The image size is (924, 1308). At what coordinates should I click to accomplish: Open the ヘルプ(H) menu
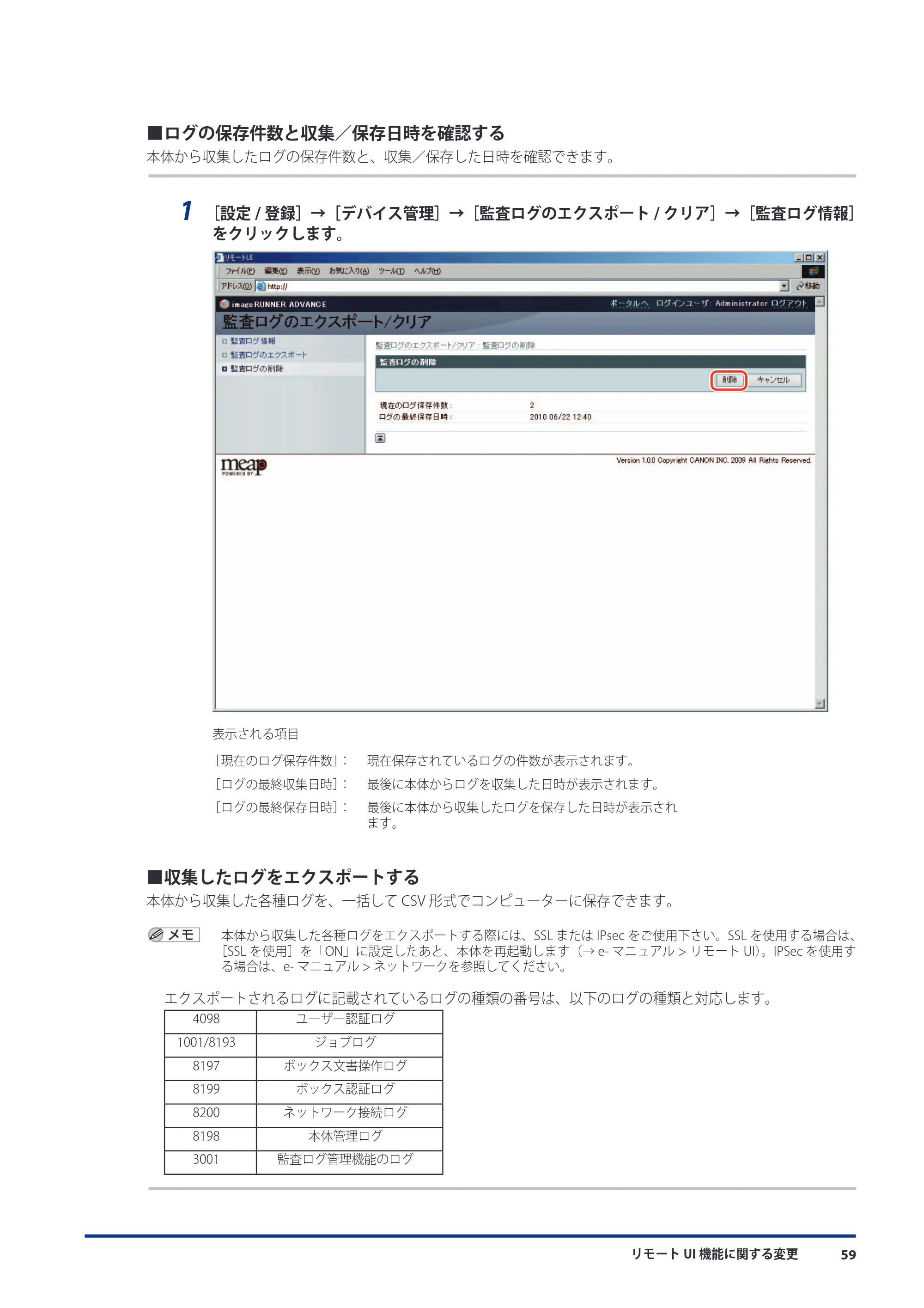point(427,271)
